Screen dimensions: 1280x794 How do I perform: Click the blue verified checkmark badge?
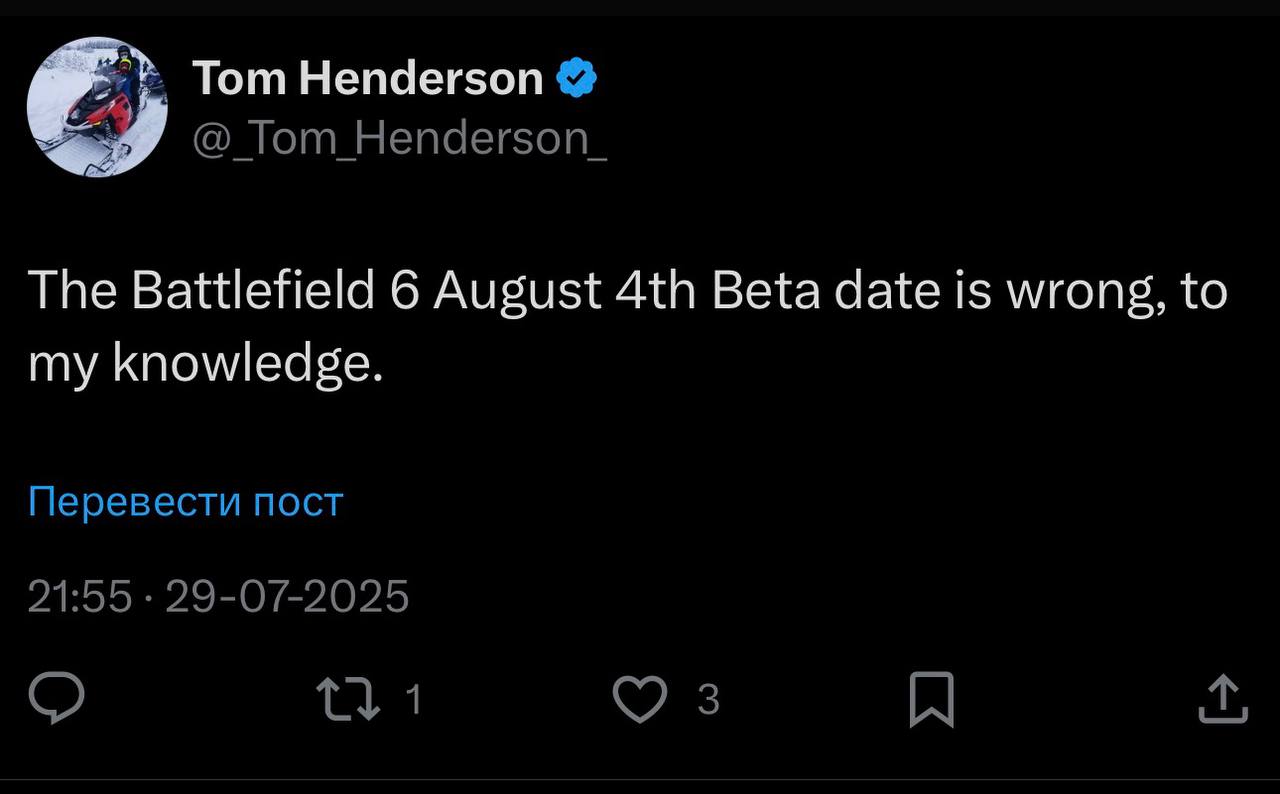point(577,78)
